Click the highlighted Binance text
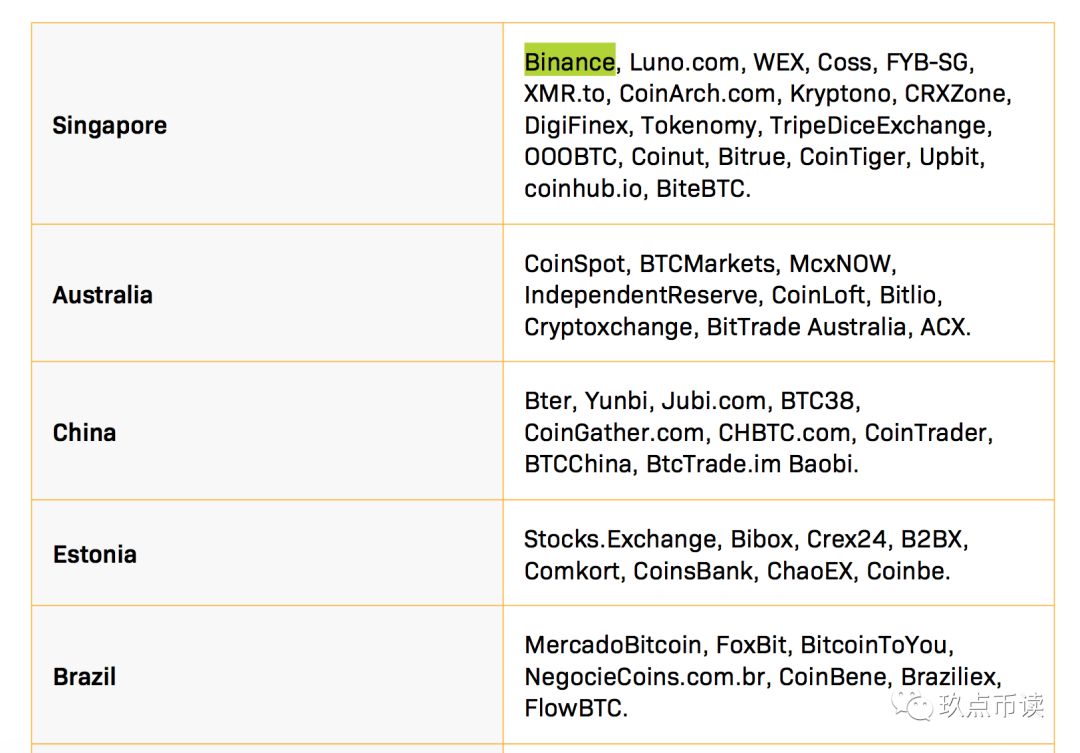 570,62
